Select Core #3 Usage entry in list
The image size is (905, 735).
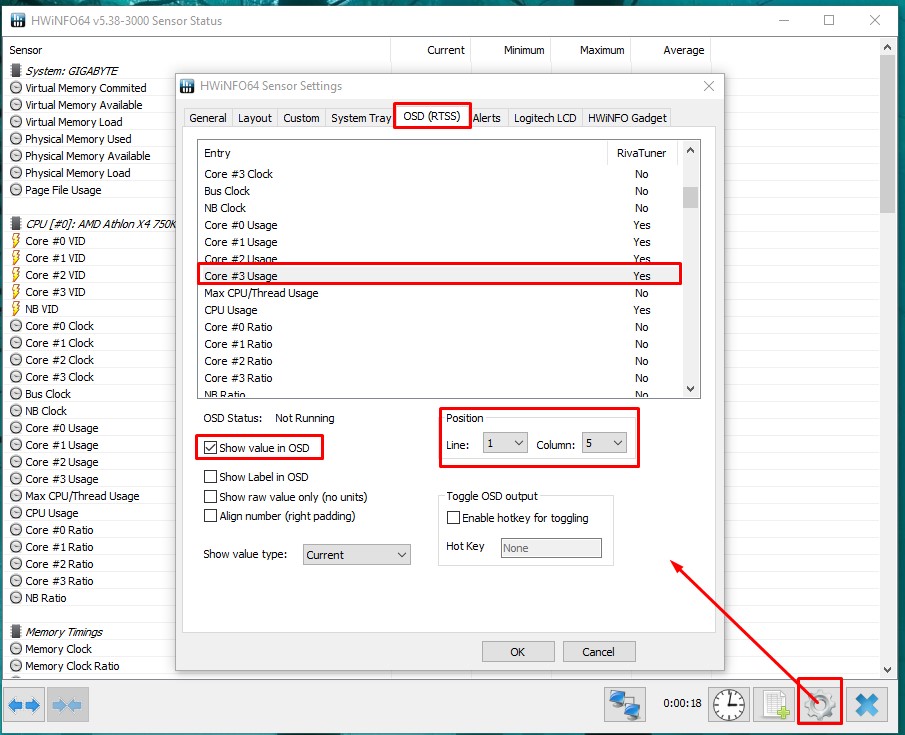(440, 276)
